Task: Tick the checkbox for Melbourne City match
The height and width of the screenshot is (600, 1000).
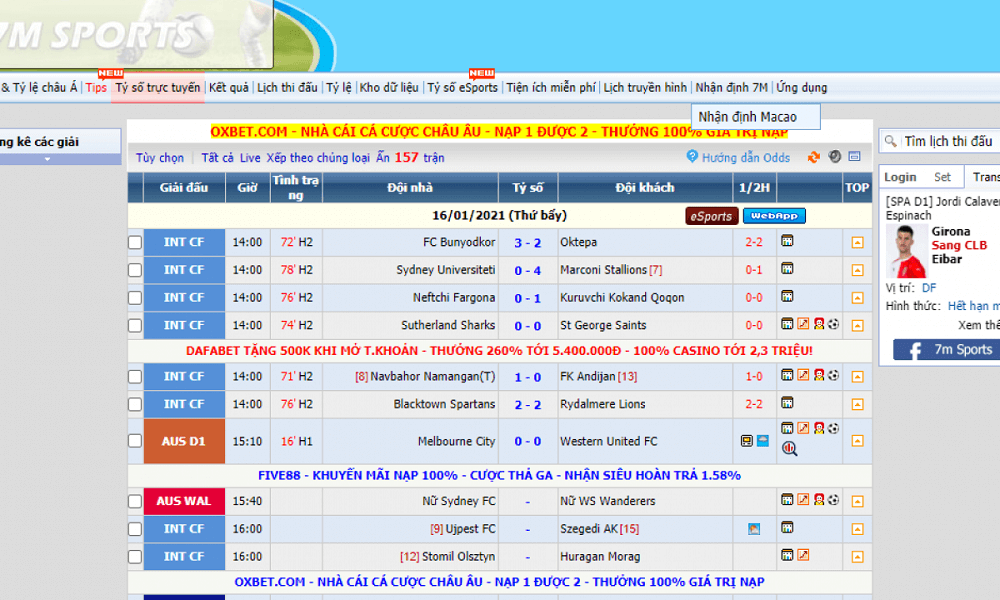Action: pos(135,441)
